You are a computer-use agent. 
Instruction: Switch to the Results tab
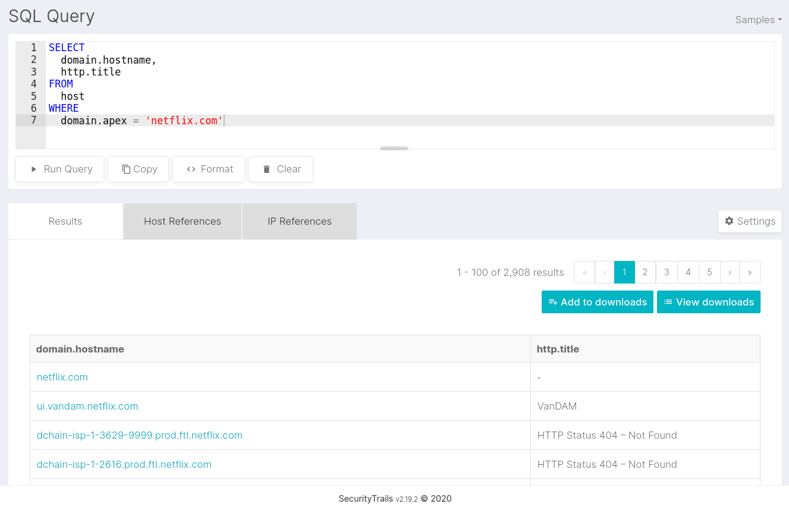click(x=65, y=221)
